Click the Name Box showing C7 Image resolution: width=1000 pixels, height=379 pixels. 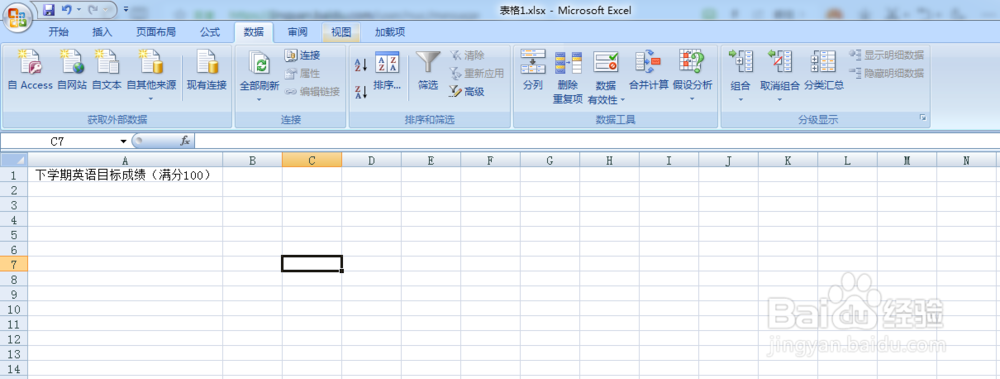tap(57, 141)
